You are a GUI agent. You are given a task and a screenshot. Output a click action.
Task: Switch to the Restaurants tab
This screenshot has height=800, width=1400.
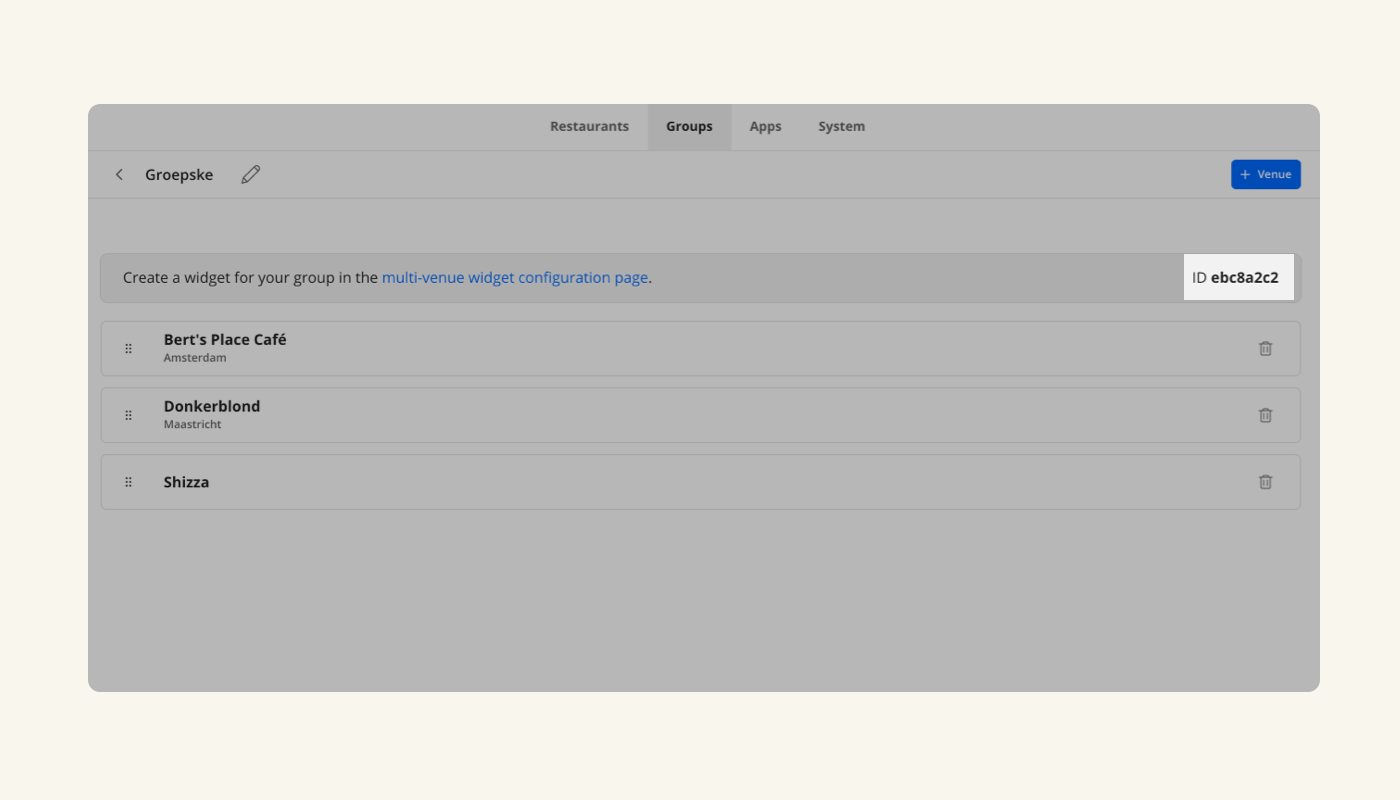[x=589, y=127]
